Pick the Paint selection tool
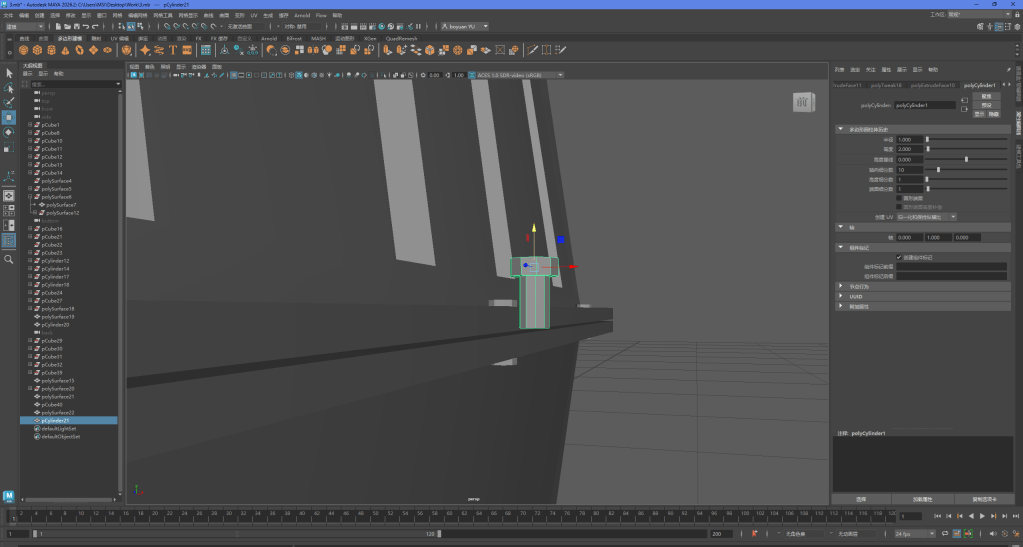1023x547 pixels. pyautogui.click(x=8, y=102)
